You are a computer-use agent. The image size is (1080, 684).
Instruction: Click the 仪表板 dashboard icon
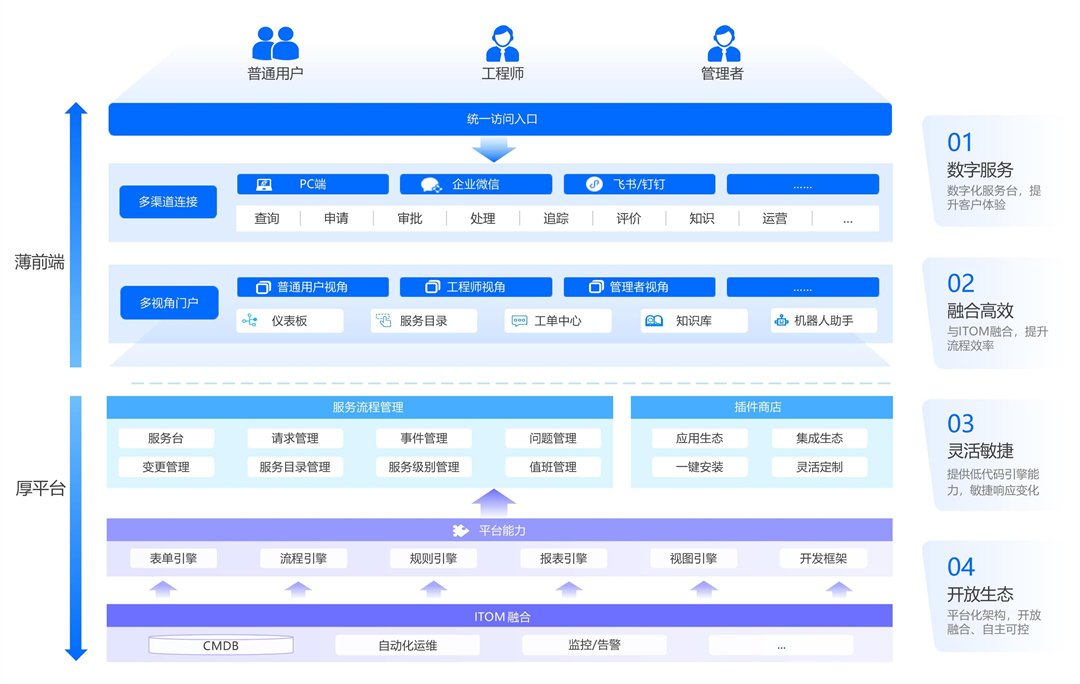tap(249, 321)
